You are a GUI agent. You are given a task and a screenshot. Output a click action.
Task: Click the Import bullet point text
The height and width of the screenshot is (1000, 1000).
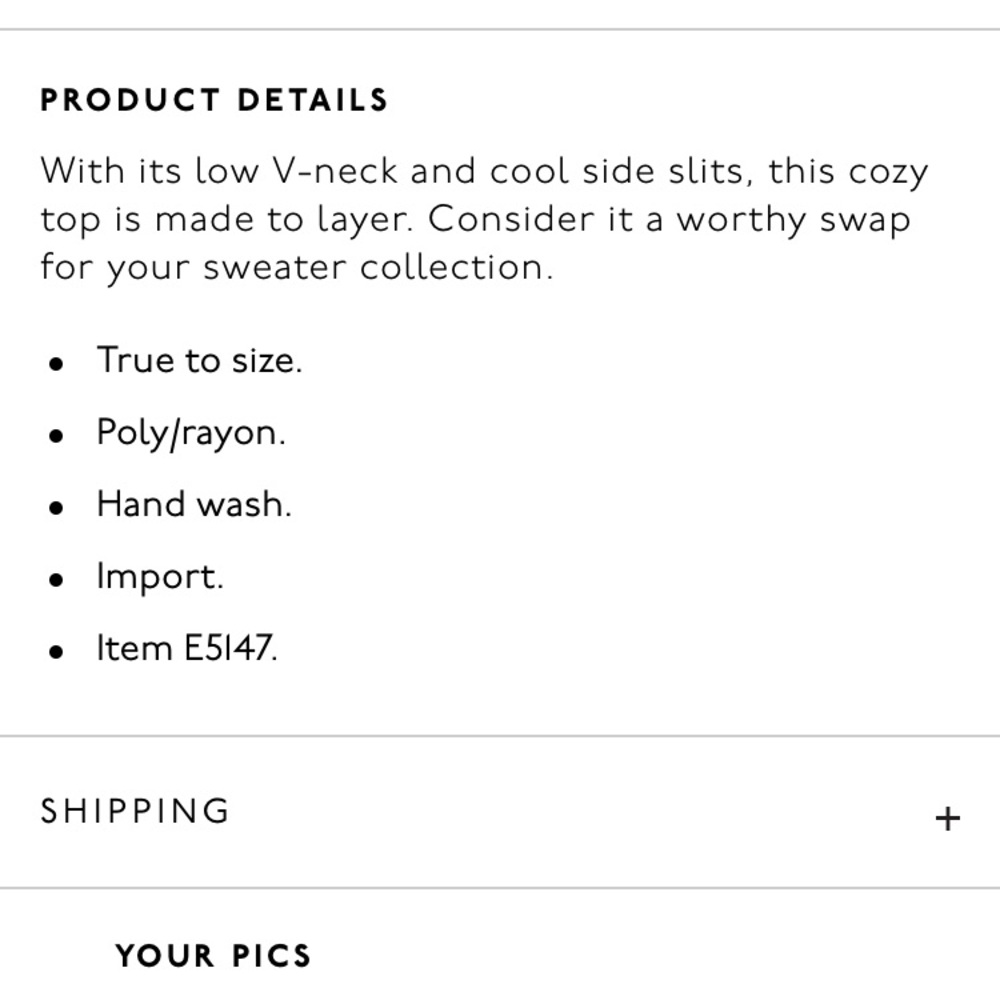160,576
